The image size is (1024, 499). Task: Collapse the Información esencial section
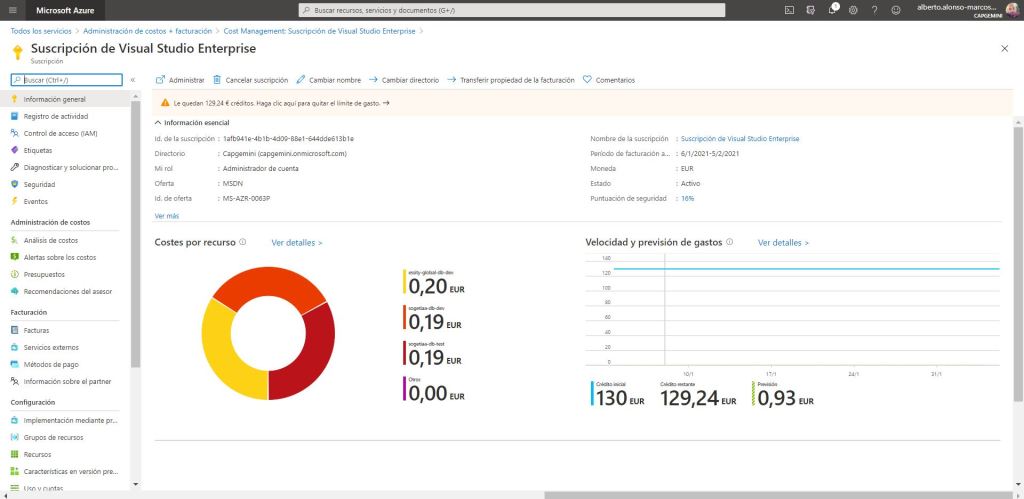coord(159,122)
